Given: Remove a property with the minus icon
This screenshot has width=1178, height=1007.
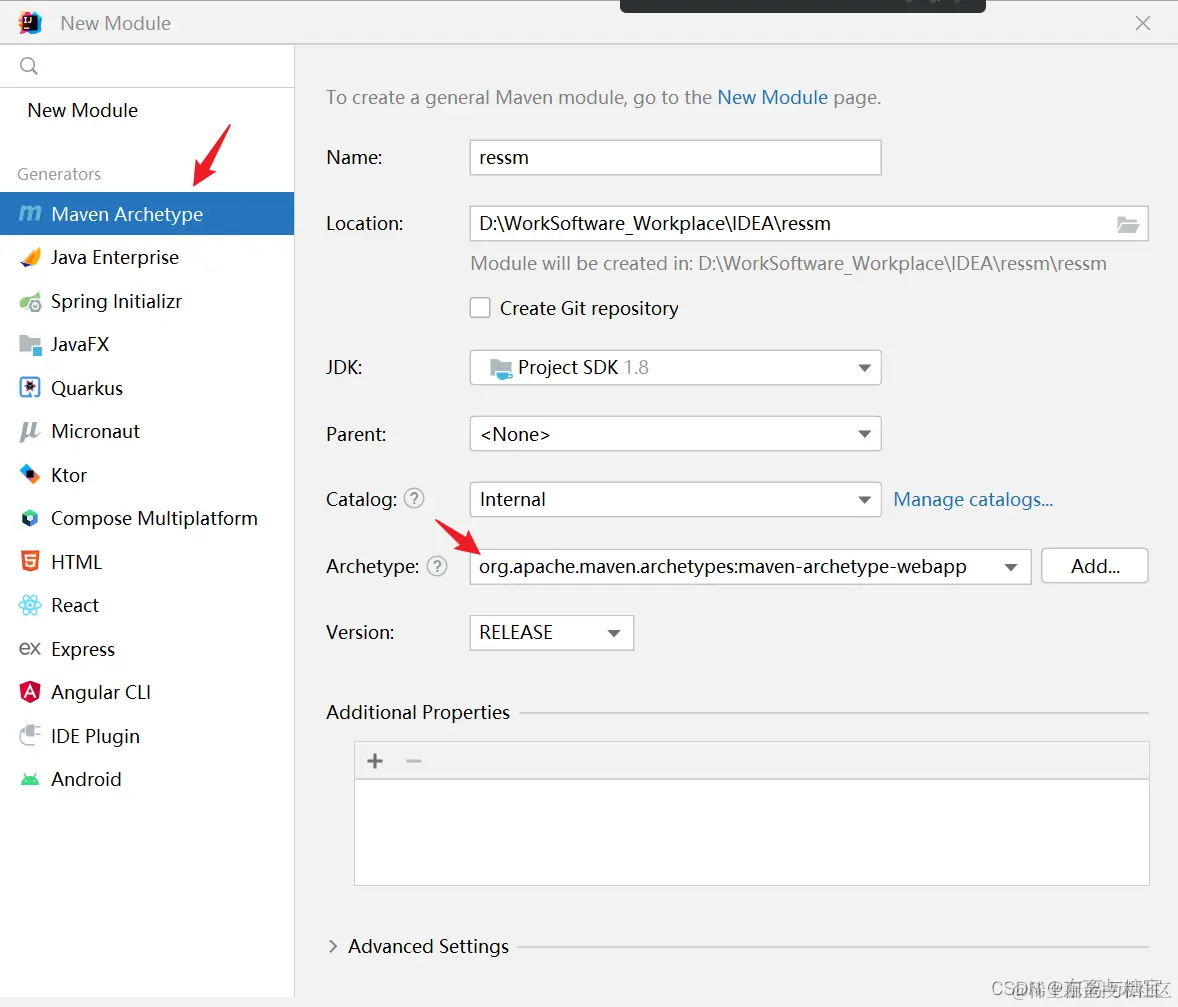Looking at the screenshot, I should click(413, 761).
